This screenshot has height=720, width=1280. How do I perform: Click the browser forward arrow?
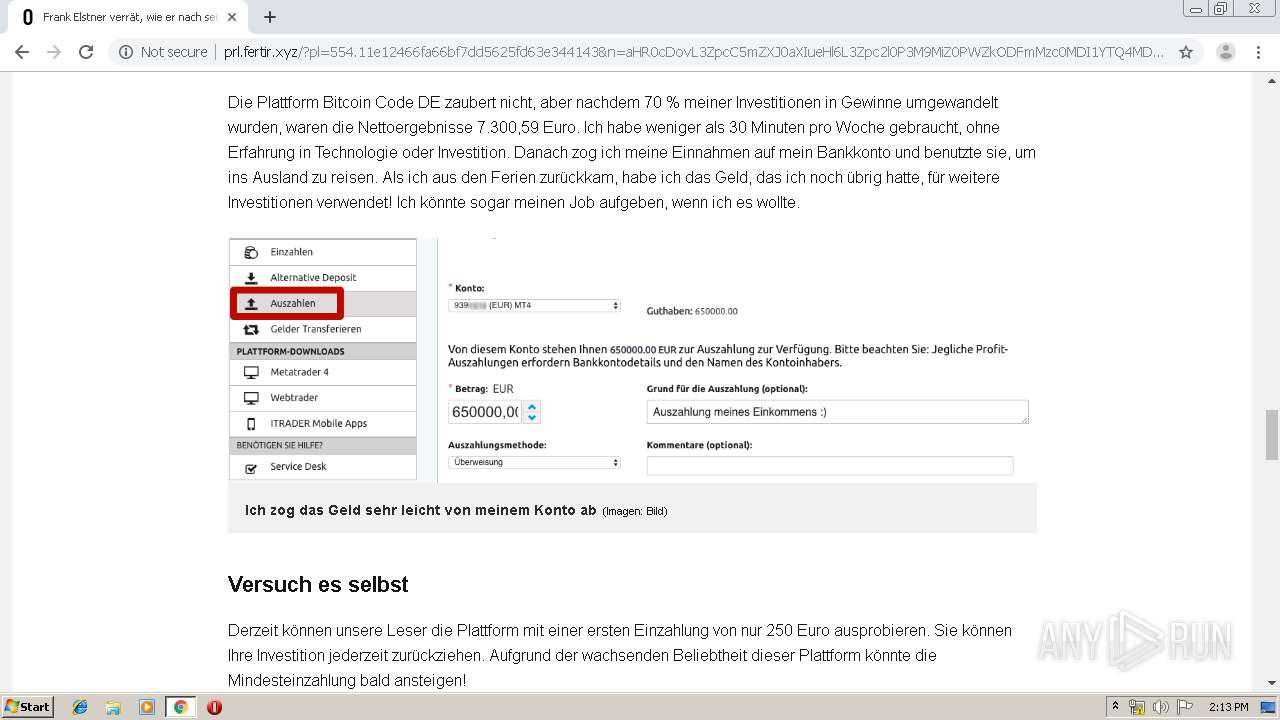point(54,52)
